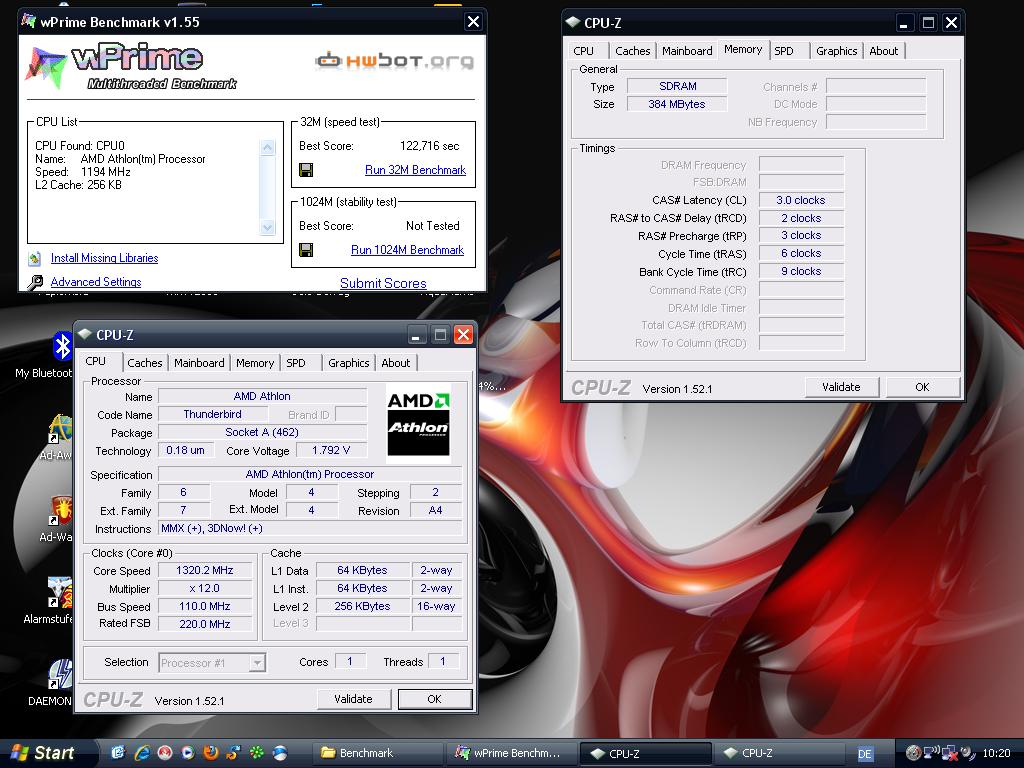Click the wPrime title bar icon

[28, 21]
